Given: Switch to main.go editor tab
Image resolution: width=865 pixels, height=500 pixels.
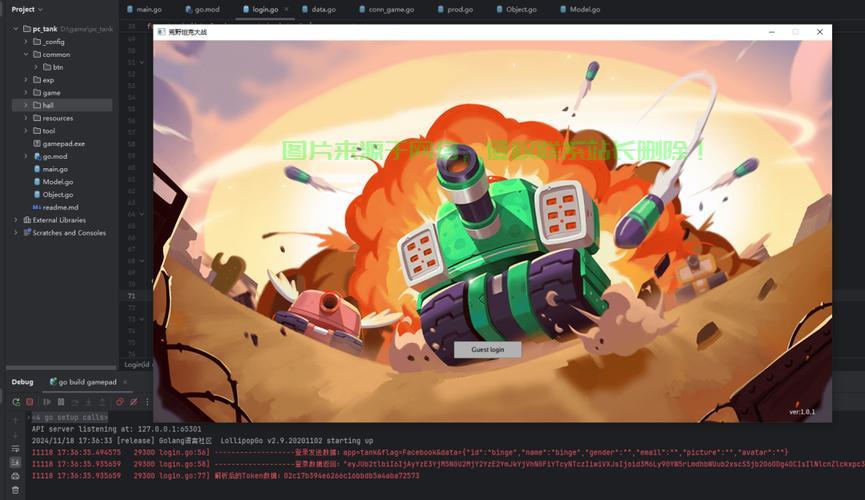Looking at the screenshot, I should pyautogui.click(x=144, y=9).
